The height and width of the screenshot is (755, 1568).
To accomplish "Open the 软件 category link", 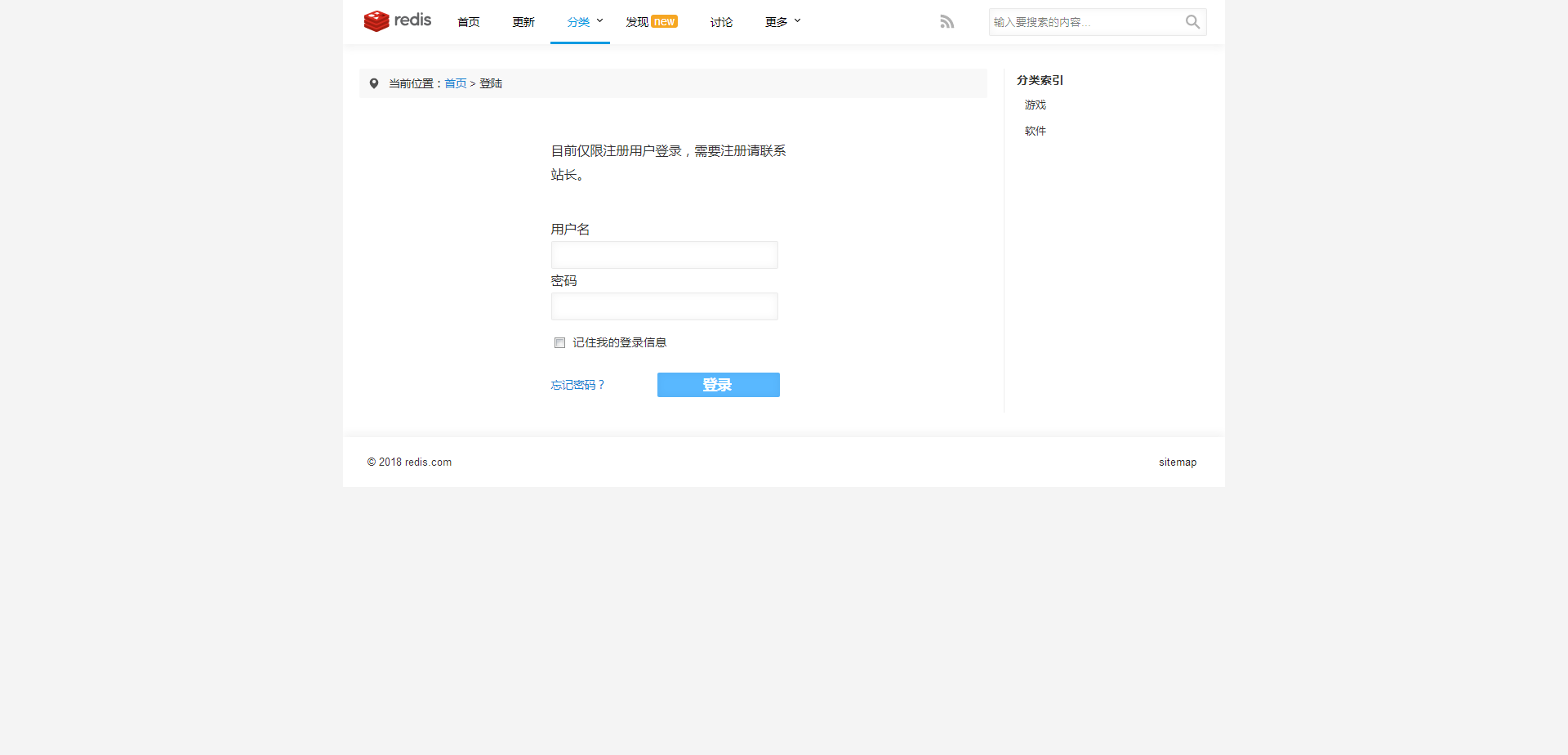I will point(1036,131).
